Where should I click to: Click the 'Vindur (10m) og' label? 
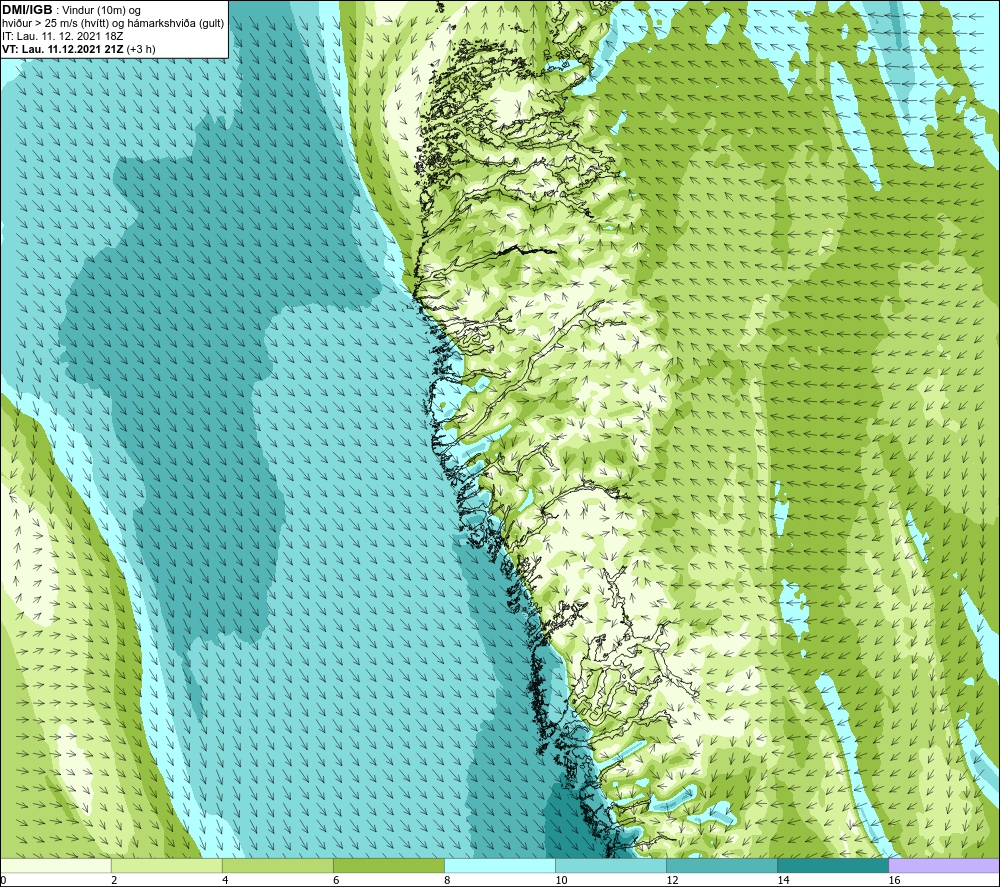(101, 11)
